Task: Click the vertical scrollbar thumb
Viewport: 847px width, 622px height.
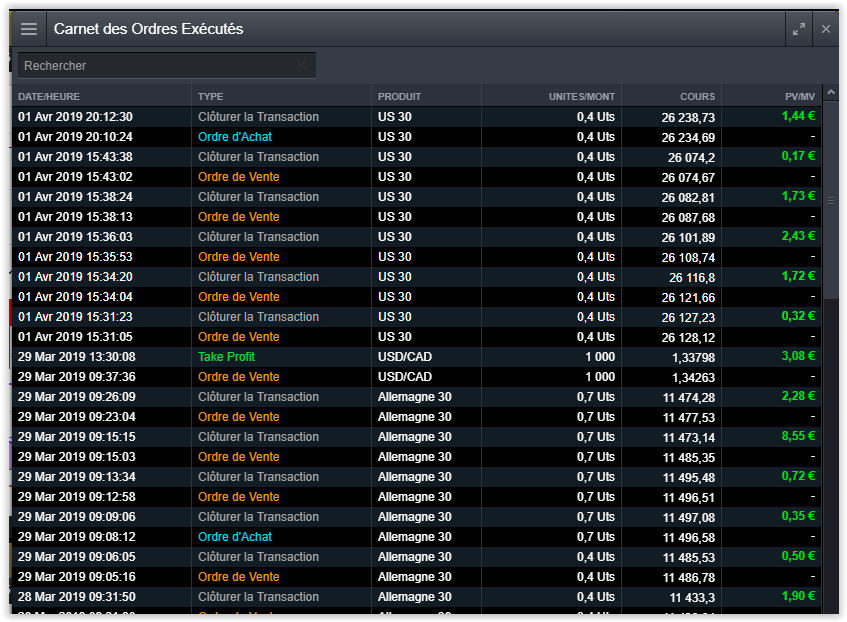Action: pyautogui.click(x=831, y=200)
